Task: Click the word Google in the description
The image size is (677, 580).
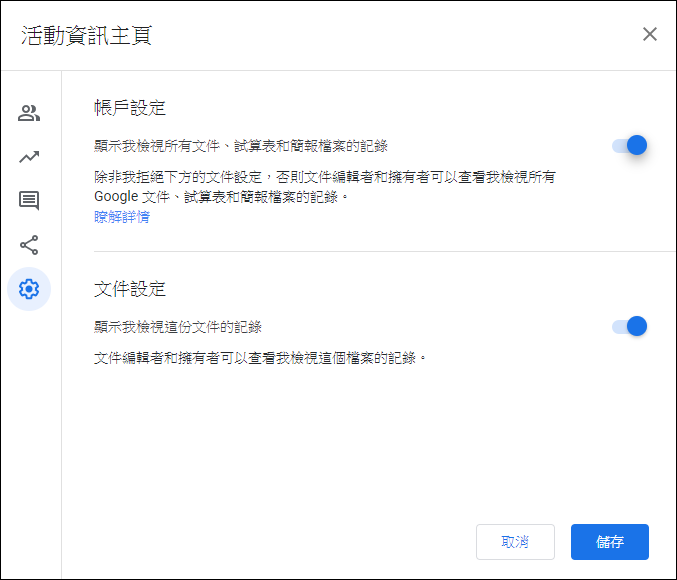Action: (116, 197)
